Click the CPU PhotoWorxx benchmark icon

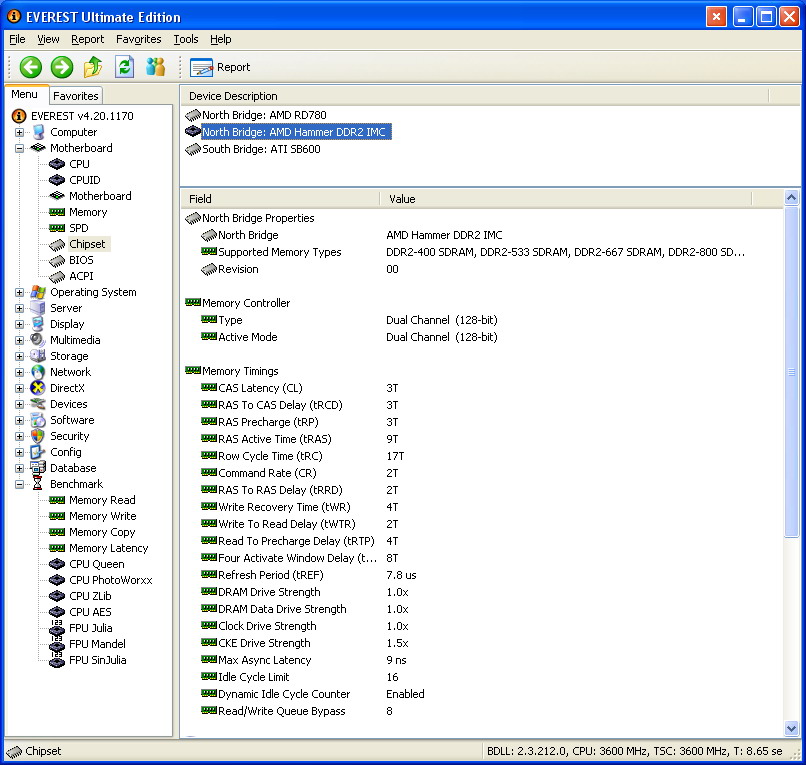click(57, 580)
